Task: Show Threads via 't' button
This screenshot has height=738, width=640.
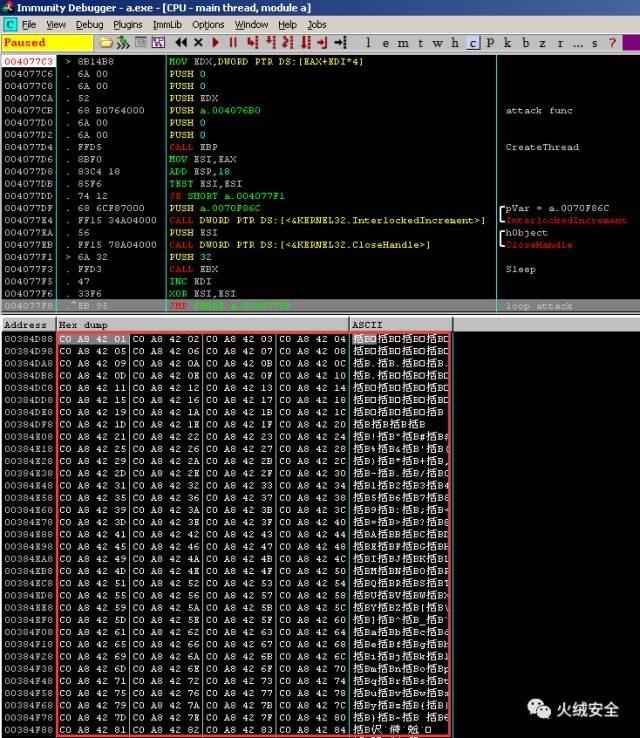Action: [x=420, y=43]
